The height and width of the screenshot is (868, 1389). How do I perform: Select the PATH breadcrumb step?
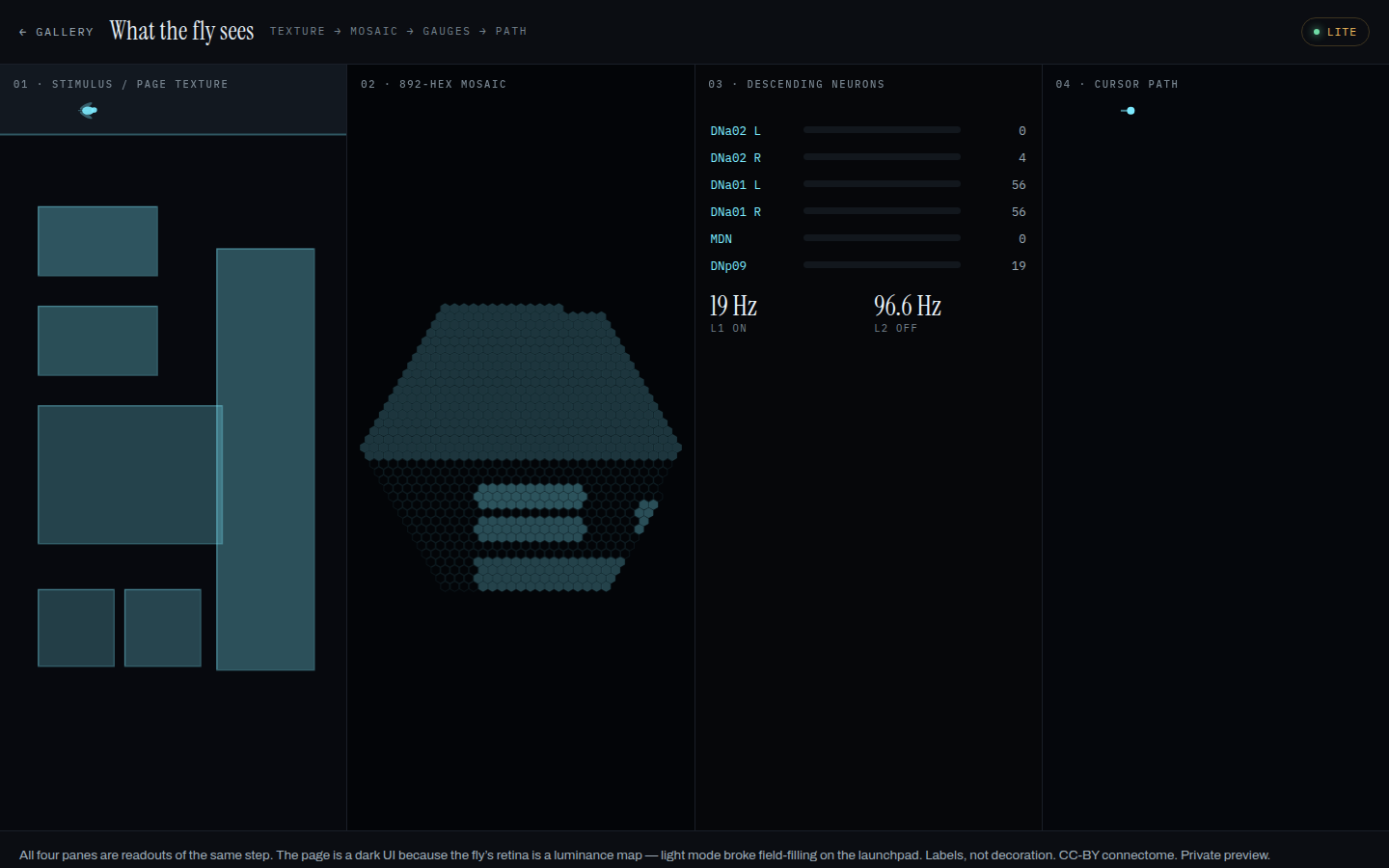point(511,32)
